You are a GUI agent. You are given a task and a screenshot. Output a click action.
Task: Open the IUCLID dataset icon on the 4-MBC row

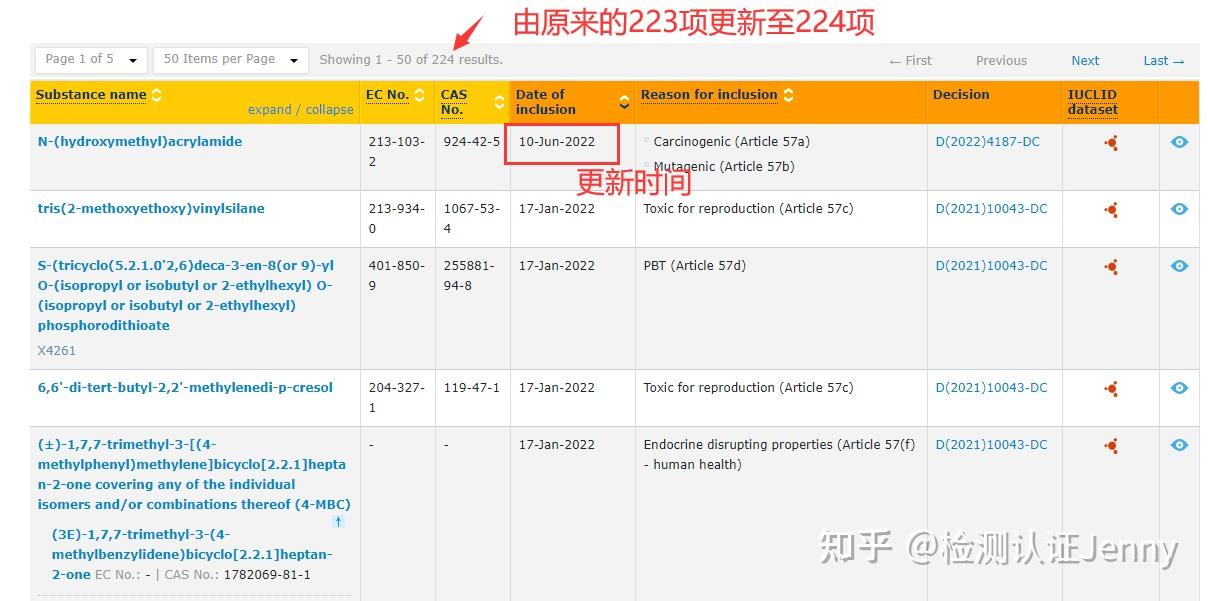(x=1110, y=445)
